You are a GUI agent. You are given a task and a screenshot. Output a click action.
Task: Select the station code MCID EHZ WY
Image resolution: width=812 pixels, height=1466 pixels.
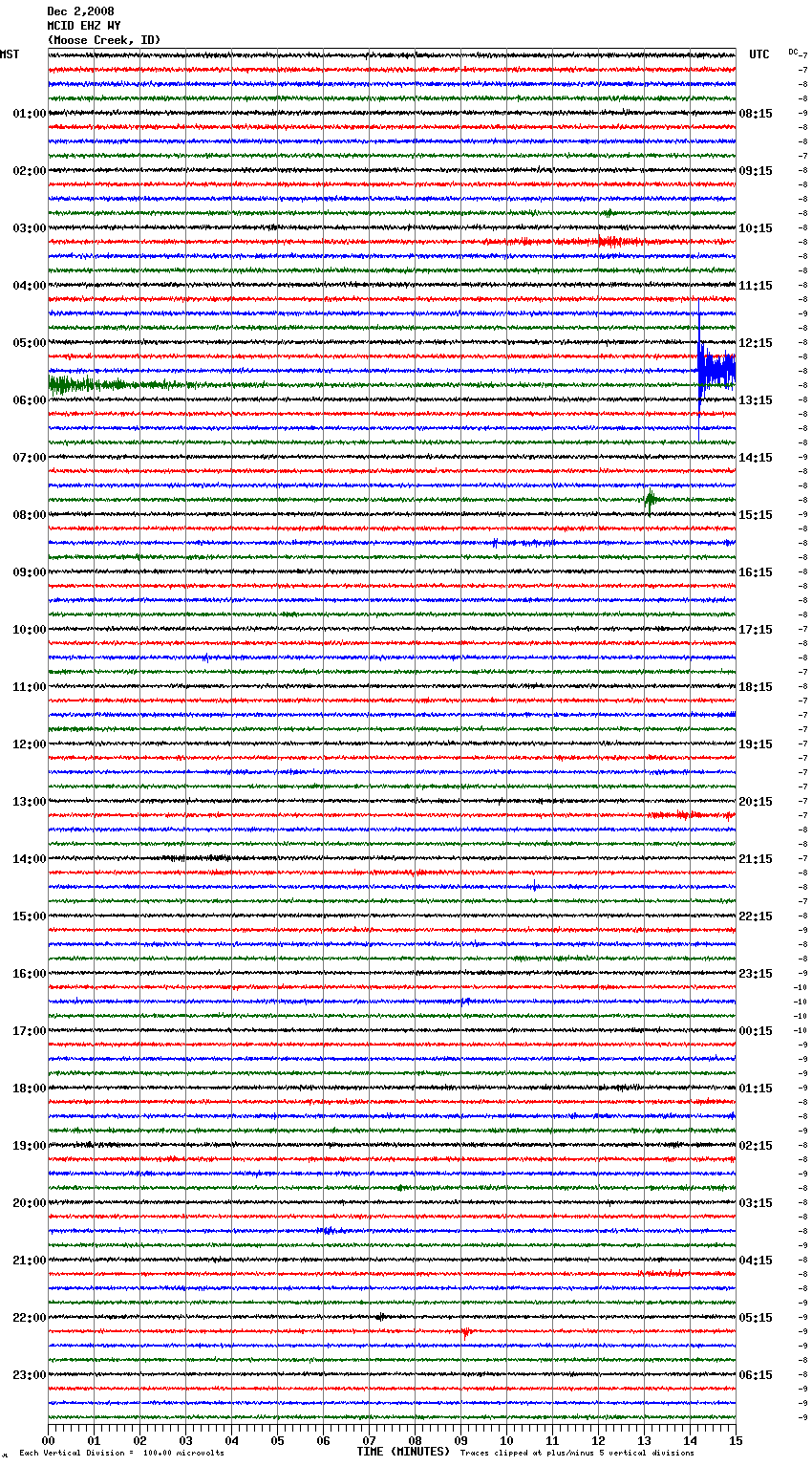point(84,26)
